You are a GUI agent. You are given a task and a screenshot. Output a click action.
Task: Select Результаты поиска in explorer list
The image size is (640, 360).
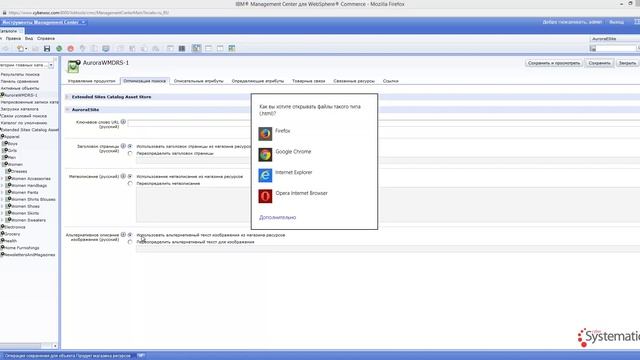pyautogui.click(x=20, y=74)
